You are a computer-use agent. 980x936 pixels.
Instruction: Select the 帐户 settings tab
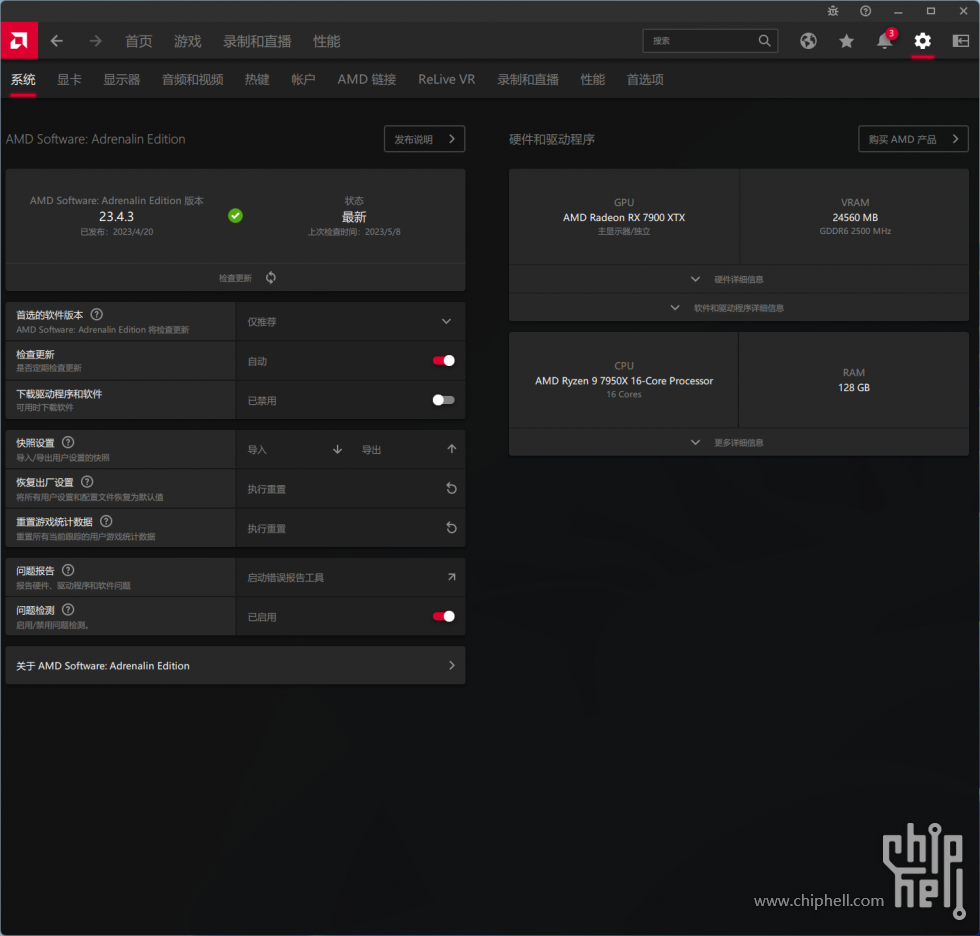click(x=303, y=79)
